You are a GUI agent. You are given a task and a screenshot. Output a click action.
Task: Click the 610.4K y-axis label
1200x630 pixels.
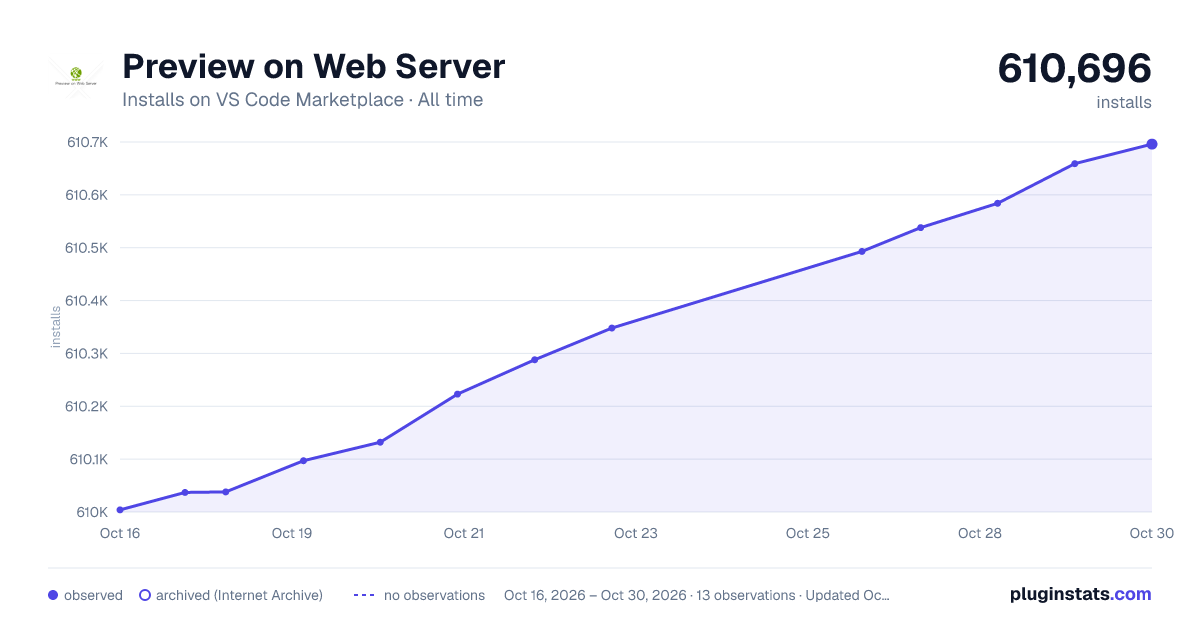point(87,301)
